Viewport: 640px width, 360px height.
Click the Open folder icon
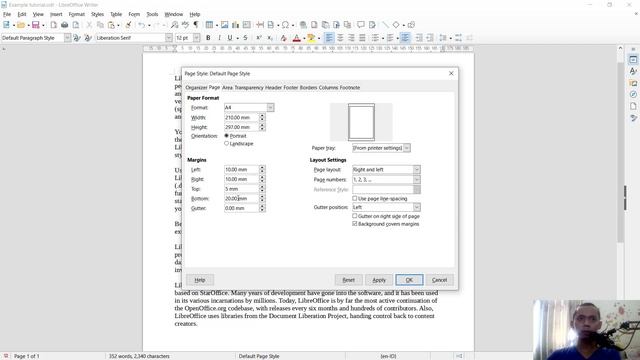pyautogui.click(x=21, y=25)
